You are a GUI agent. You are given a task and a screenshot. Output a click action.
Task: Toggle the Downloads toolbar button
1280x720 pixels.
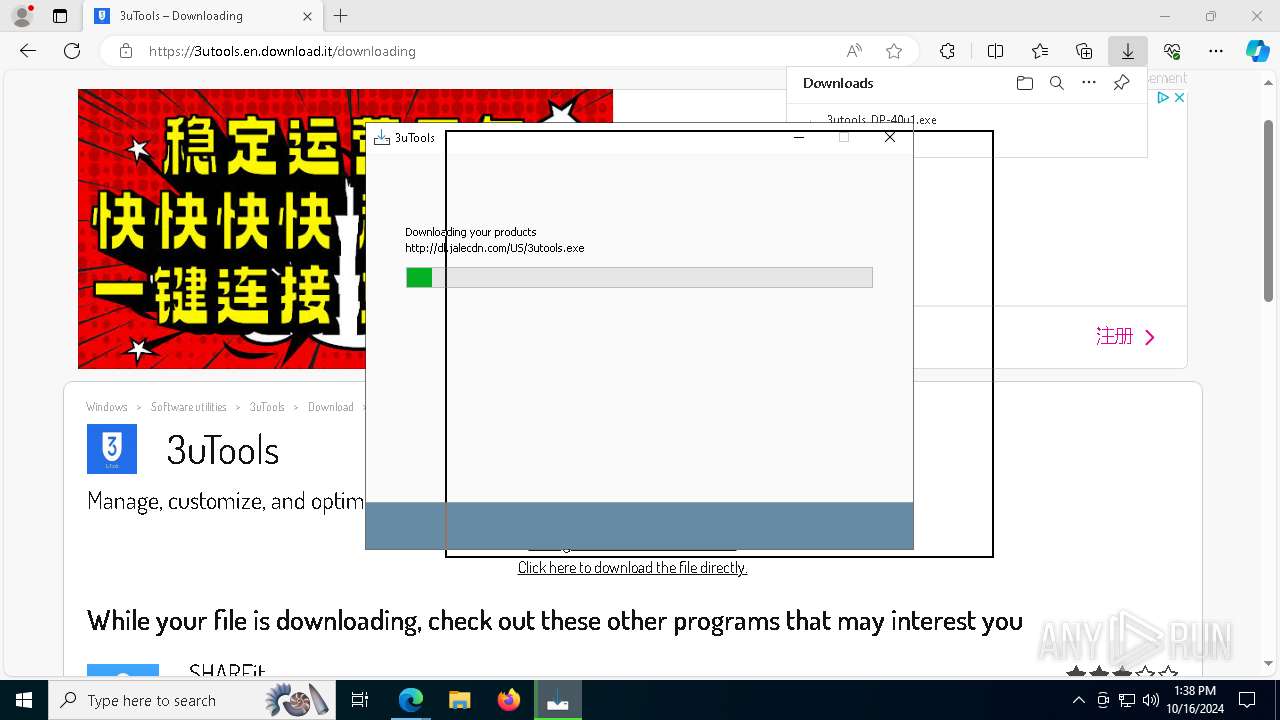click(1127, 51)
